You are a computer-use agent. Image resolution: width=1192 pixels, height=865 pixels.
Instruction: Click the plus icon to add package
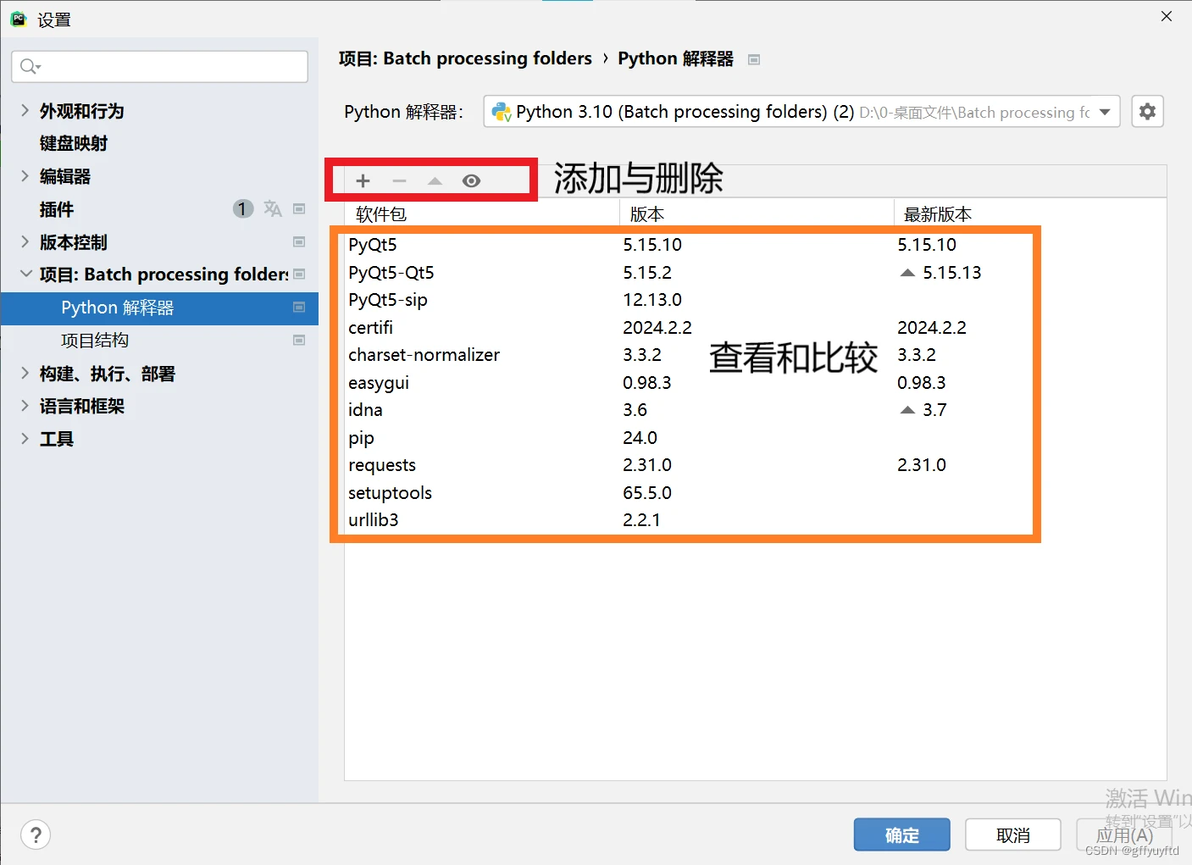(x=363, y=181)
